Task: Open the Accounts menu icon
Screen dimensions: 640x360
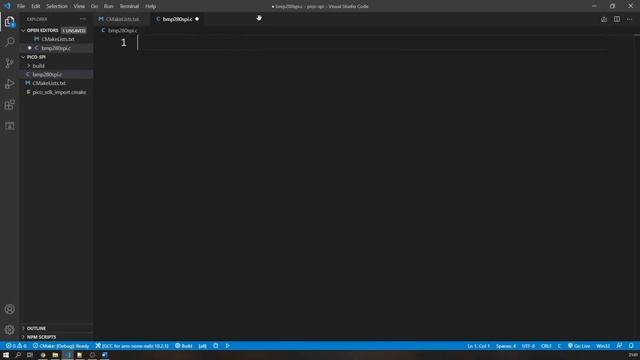Action: (9, 309)
